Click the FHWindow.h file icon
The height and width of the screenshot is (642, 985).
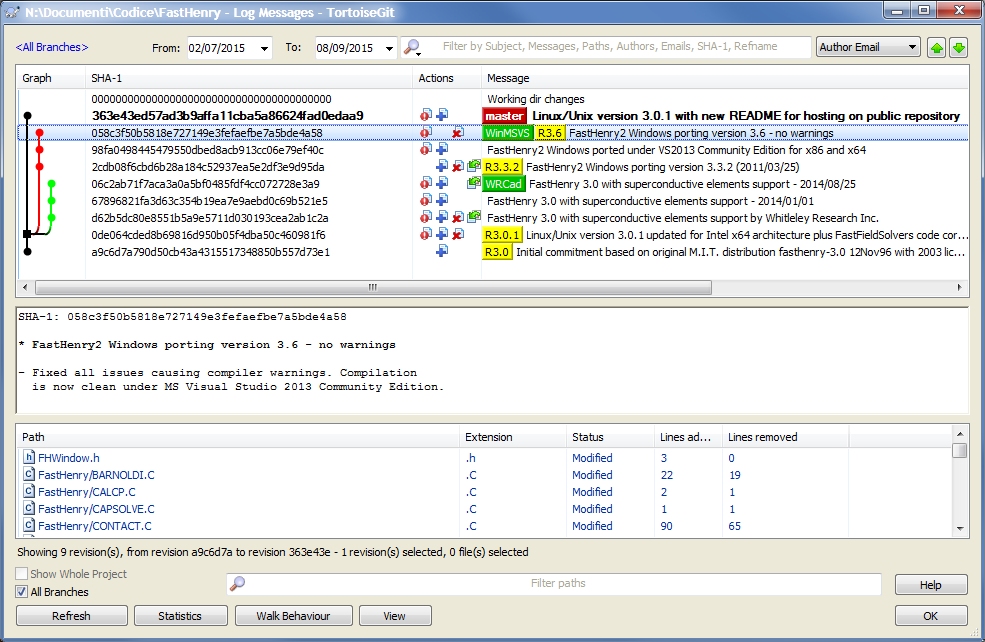click(29, 458)
